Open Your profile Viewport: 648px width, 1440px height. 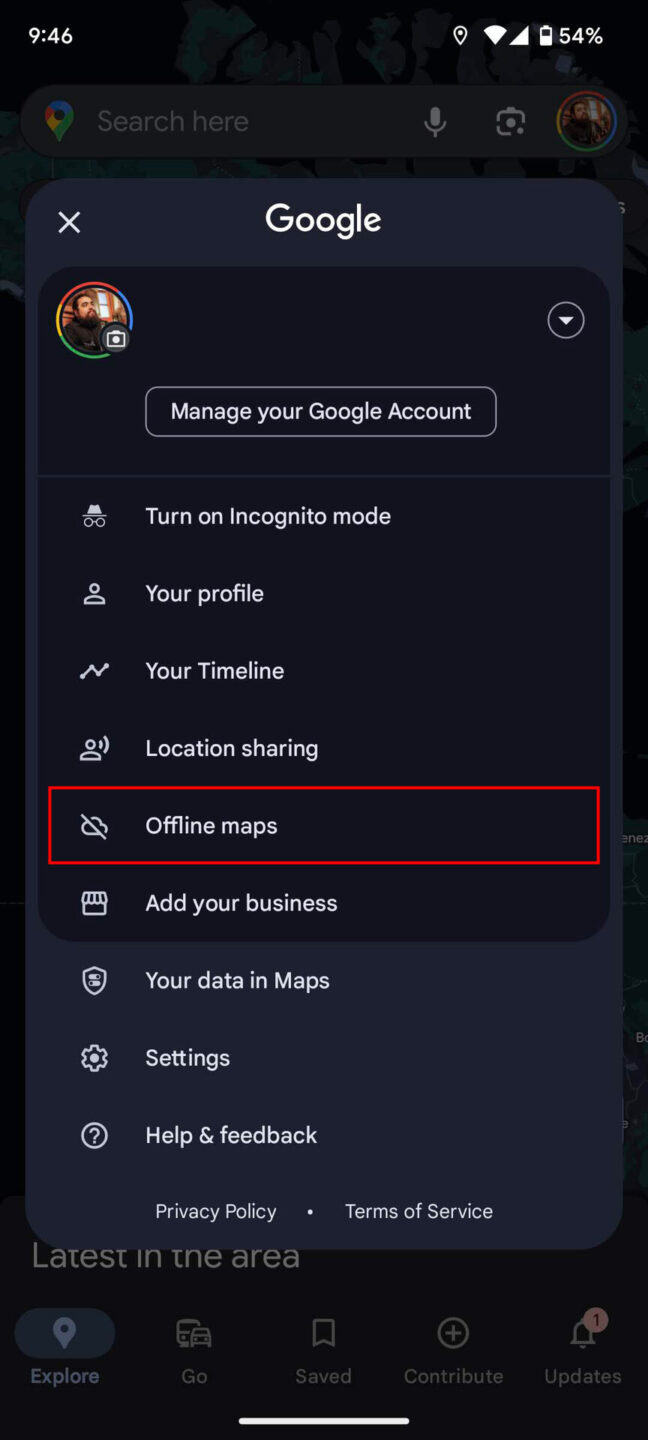tap(204, 593)
